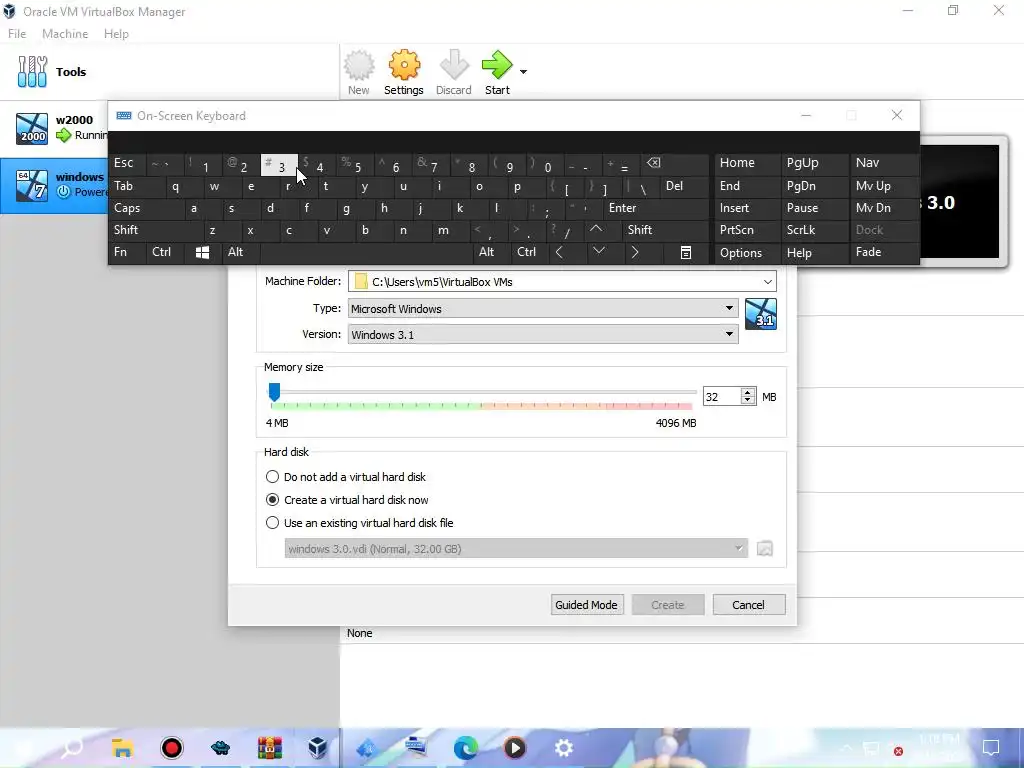Open the Type dropdown showing Microsoft Windows

[x=543, y=308]
